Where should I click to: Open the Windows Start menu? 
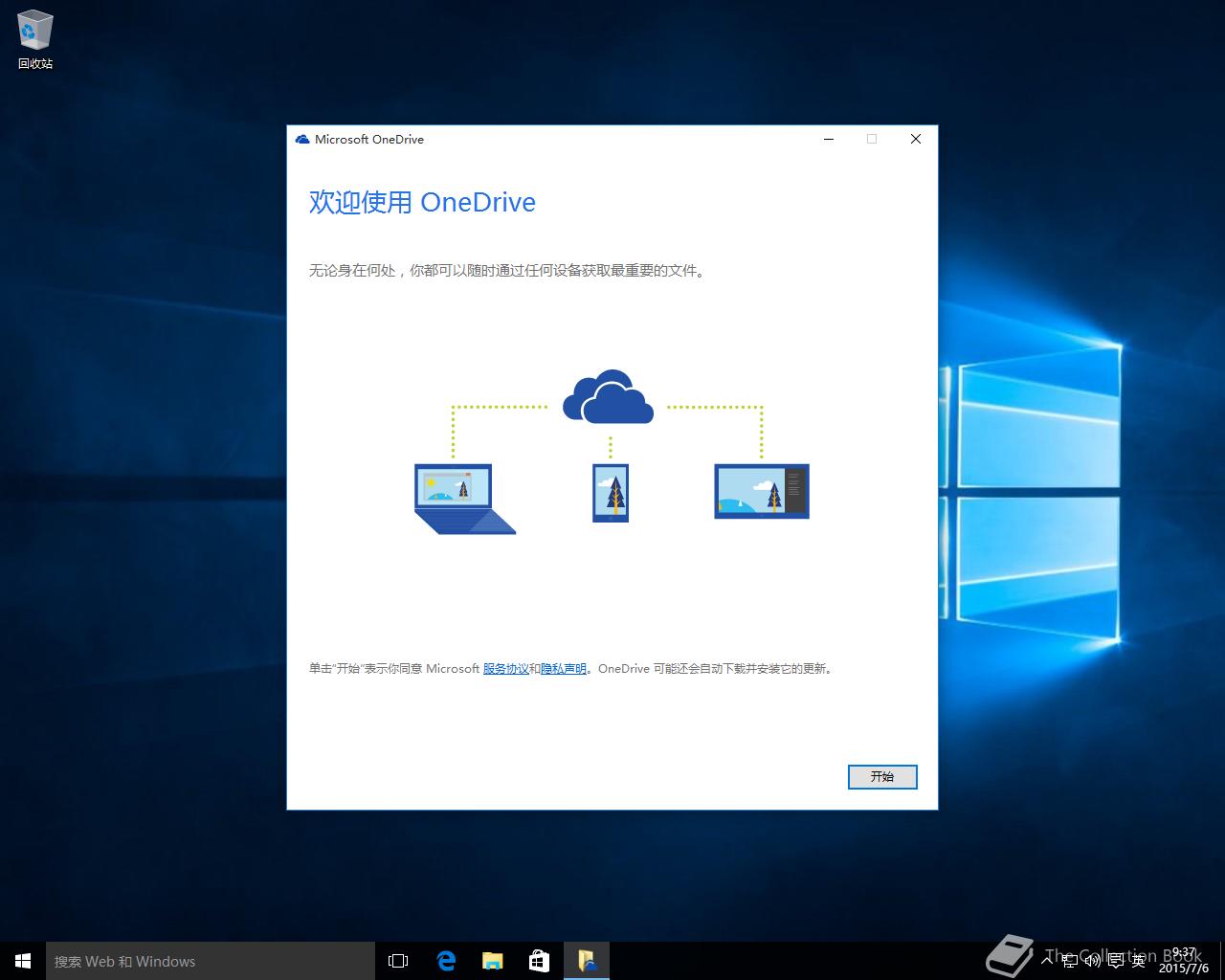23,961
